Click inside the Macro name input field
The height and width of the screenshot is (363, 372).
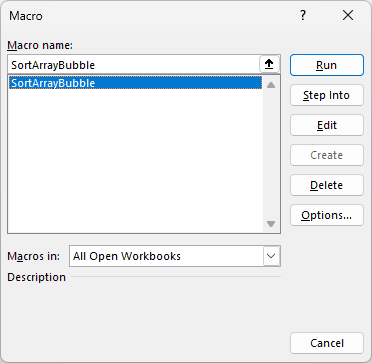[133, 65]
